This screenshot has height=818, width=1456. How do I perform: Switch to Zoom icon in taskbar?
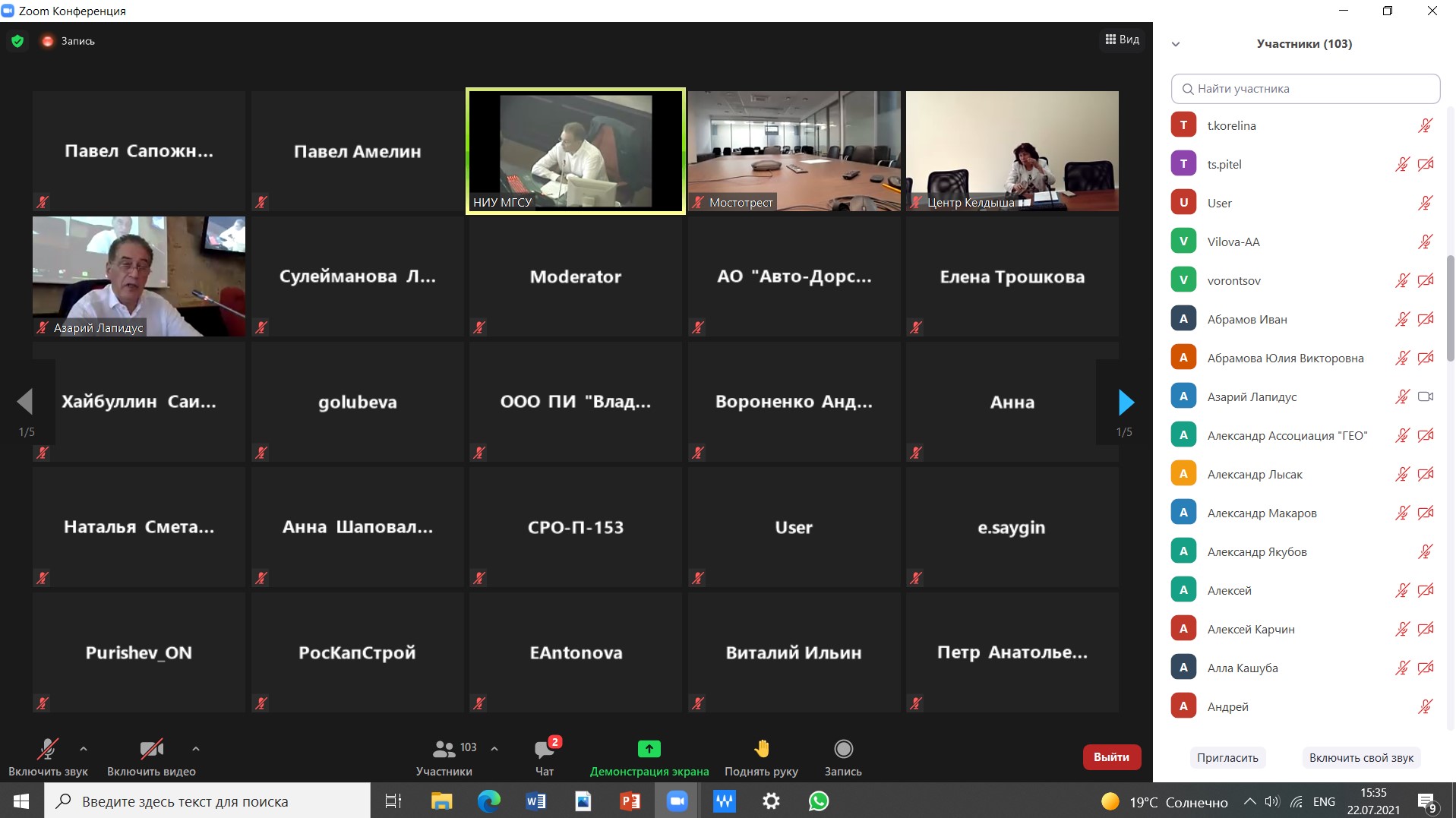coord(677,801)
